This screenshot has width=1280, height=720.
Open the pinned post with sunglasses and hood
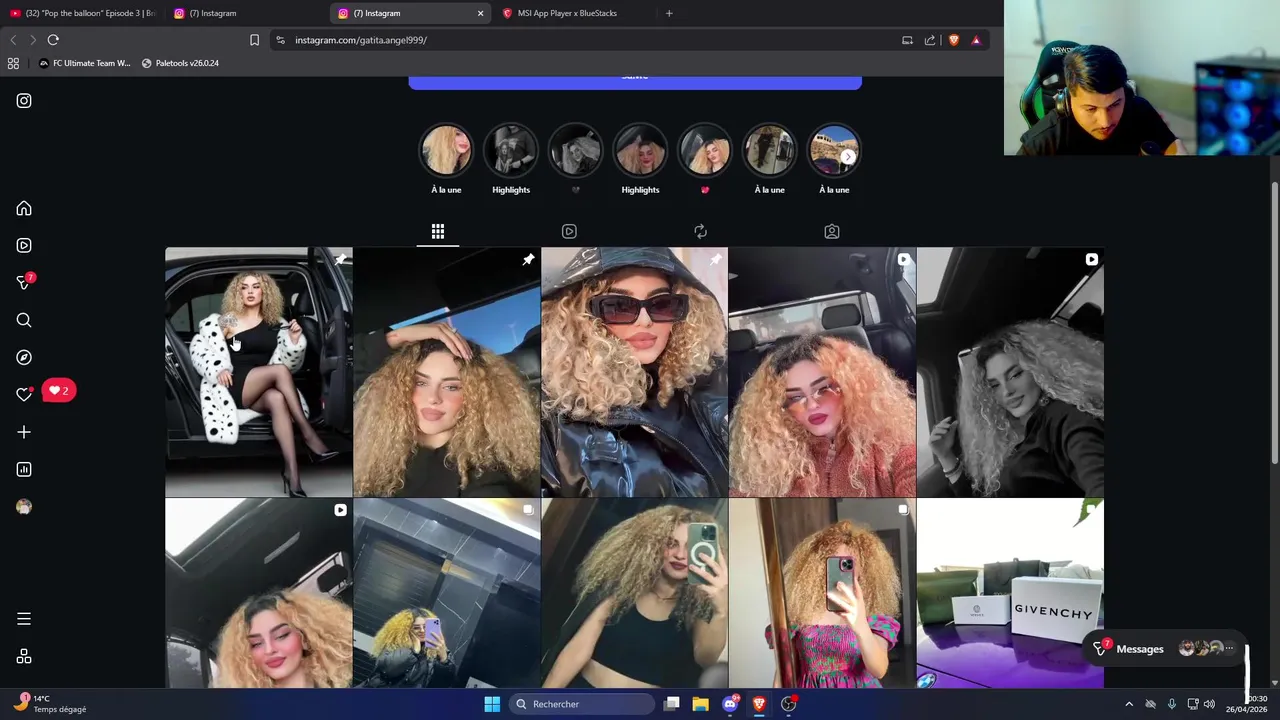click(x=635, y=372)
